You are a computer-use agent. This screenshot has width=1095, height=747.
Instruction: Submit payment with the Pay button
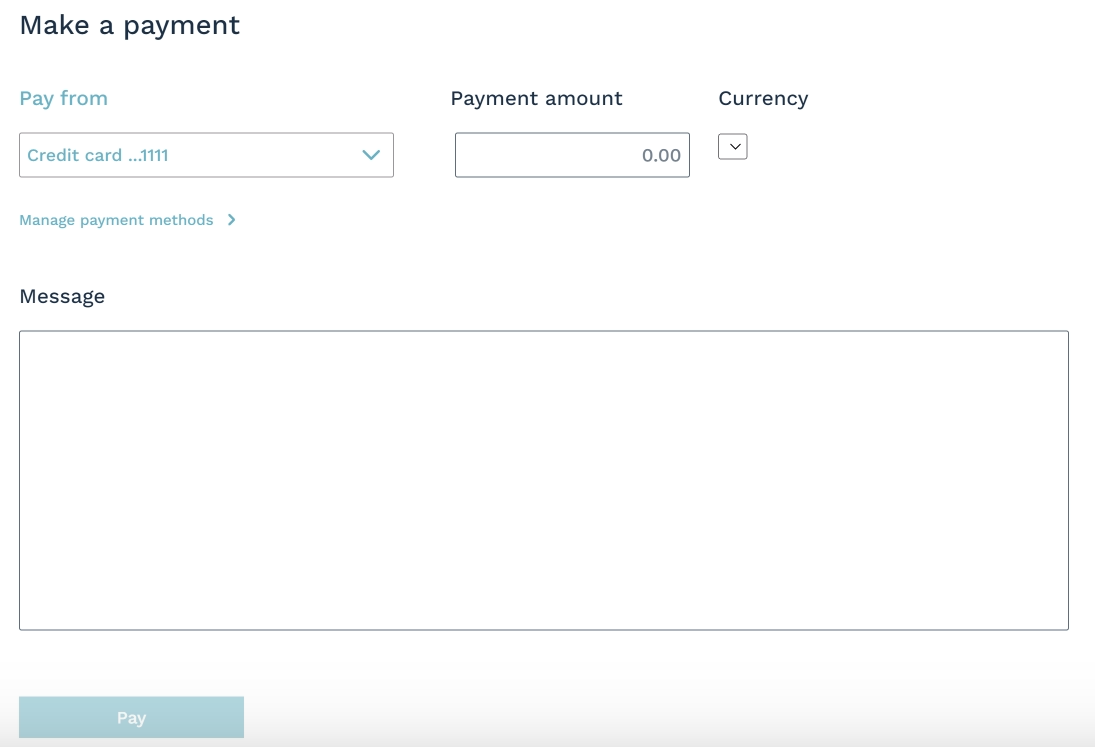(x=131, y=717)
